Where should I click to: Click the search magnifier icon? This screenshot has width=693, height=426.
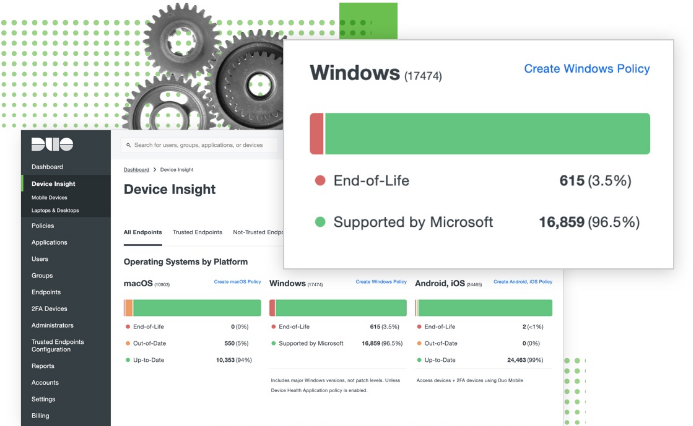pos(129,145)
